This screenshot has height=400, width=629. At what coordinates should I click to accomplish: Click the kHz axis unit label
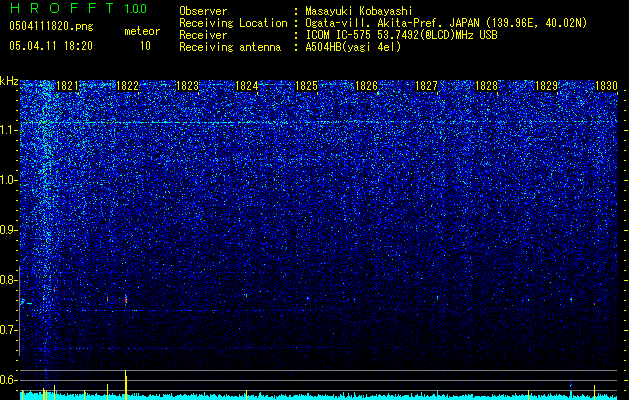(x=9, y=81)
